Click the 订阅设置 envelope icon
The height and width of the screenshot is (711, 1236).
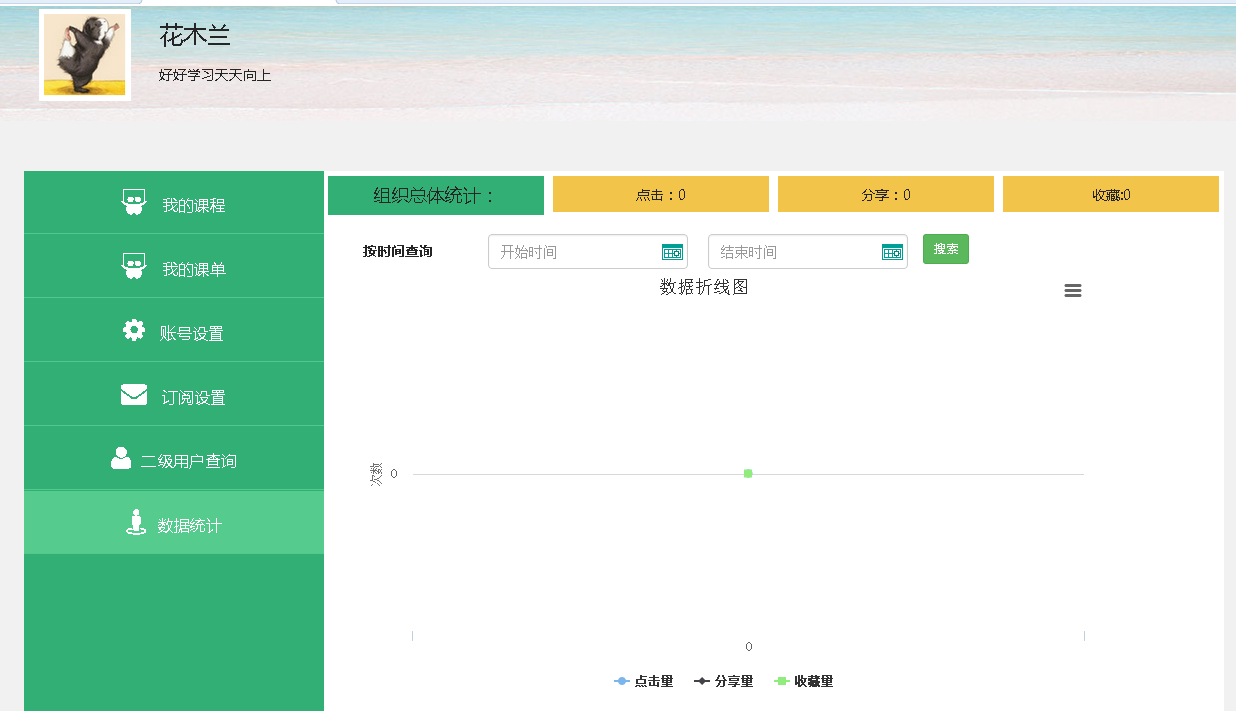(135, 393)
